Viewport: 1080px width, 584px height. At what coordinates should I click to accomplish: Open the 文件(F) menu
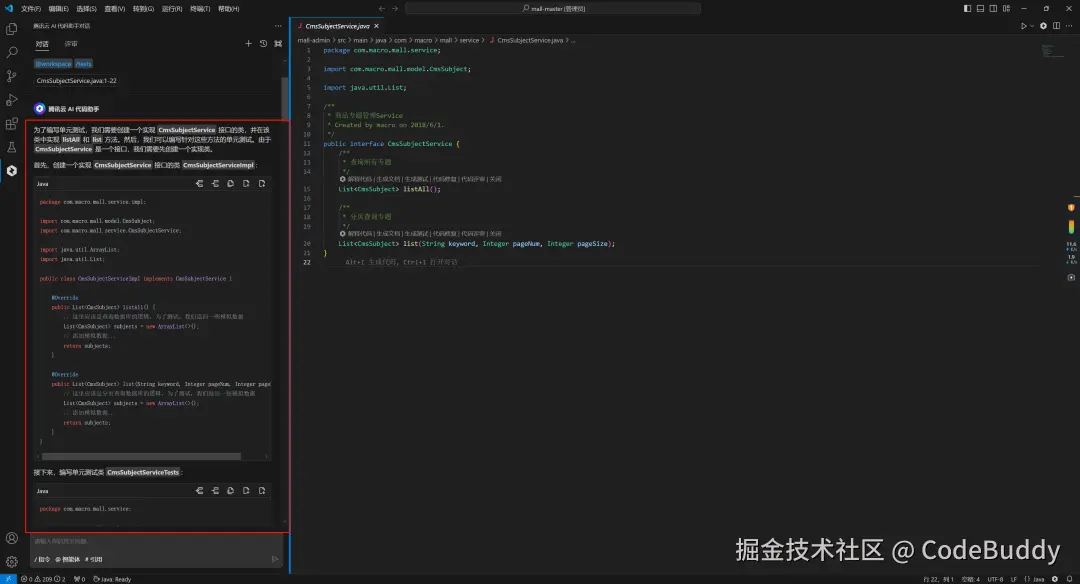(30, 9)
